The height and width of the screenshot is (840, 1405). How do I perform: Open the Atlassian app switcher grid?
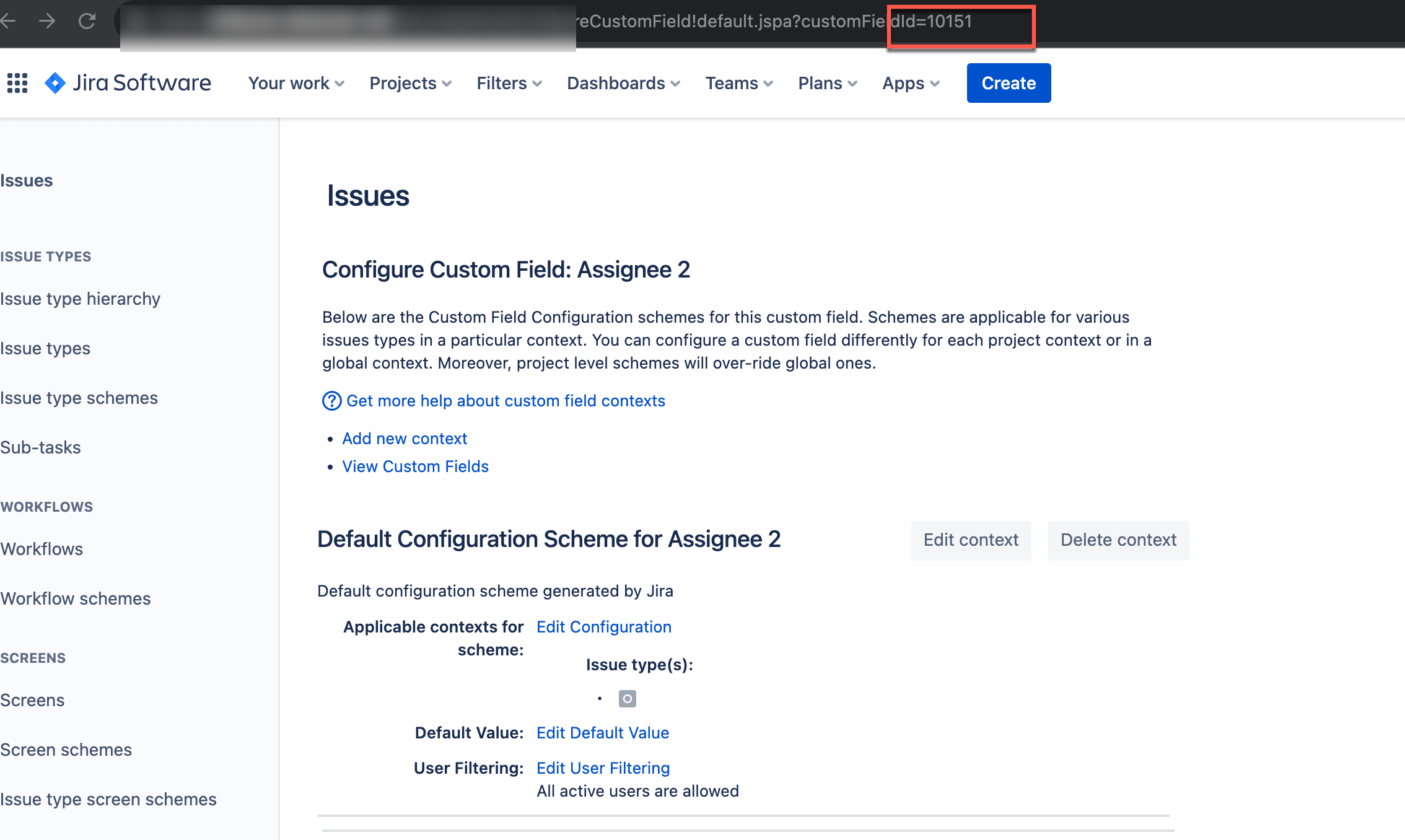(x=17, y=82)
